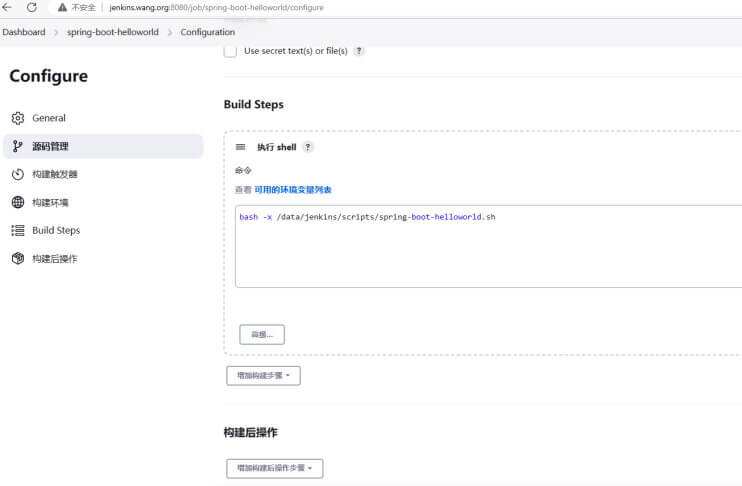This screenshot has height=486, width=742.
Task: Open spring-boot-helloworld breadcrumb item
Action: (x=113, y=32)
